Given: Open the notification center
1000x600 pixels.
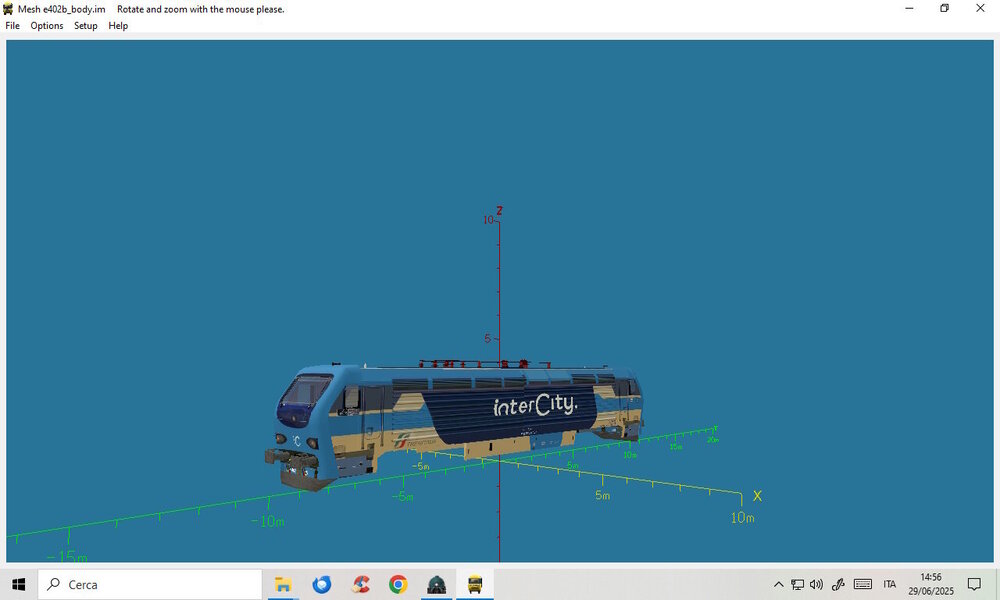Looking at the screenshot, I should [974, 584].
